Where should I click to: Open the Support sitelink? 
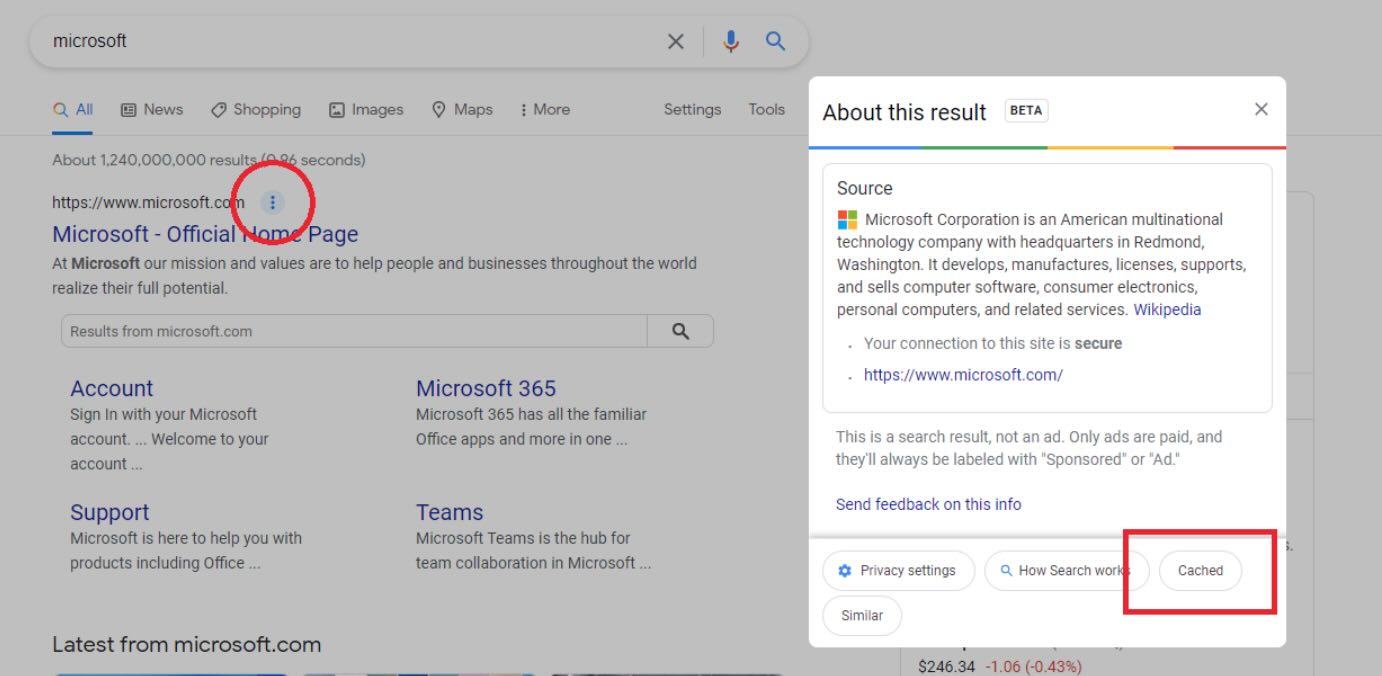point(110,513)
